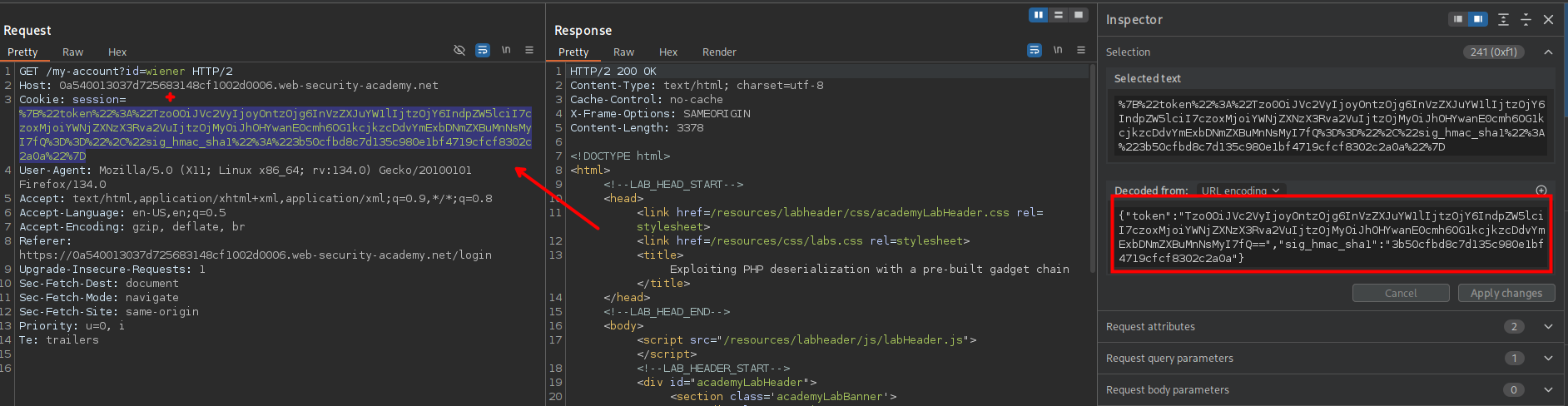Viewport: 1568px width, 406px height.
Task: Show non-printable characters in Request panel
Action: [x=506, y=51]
